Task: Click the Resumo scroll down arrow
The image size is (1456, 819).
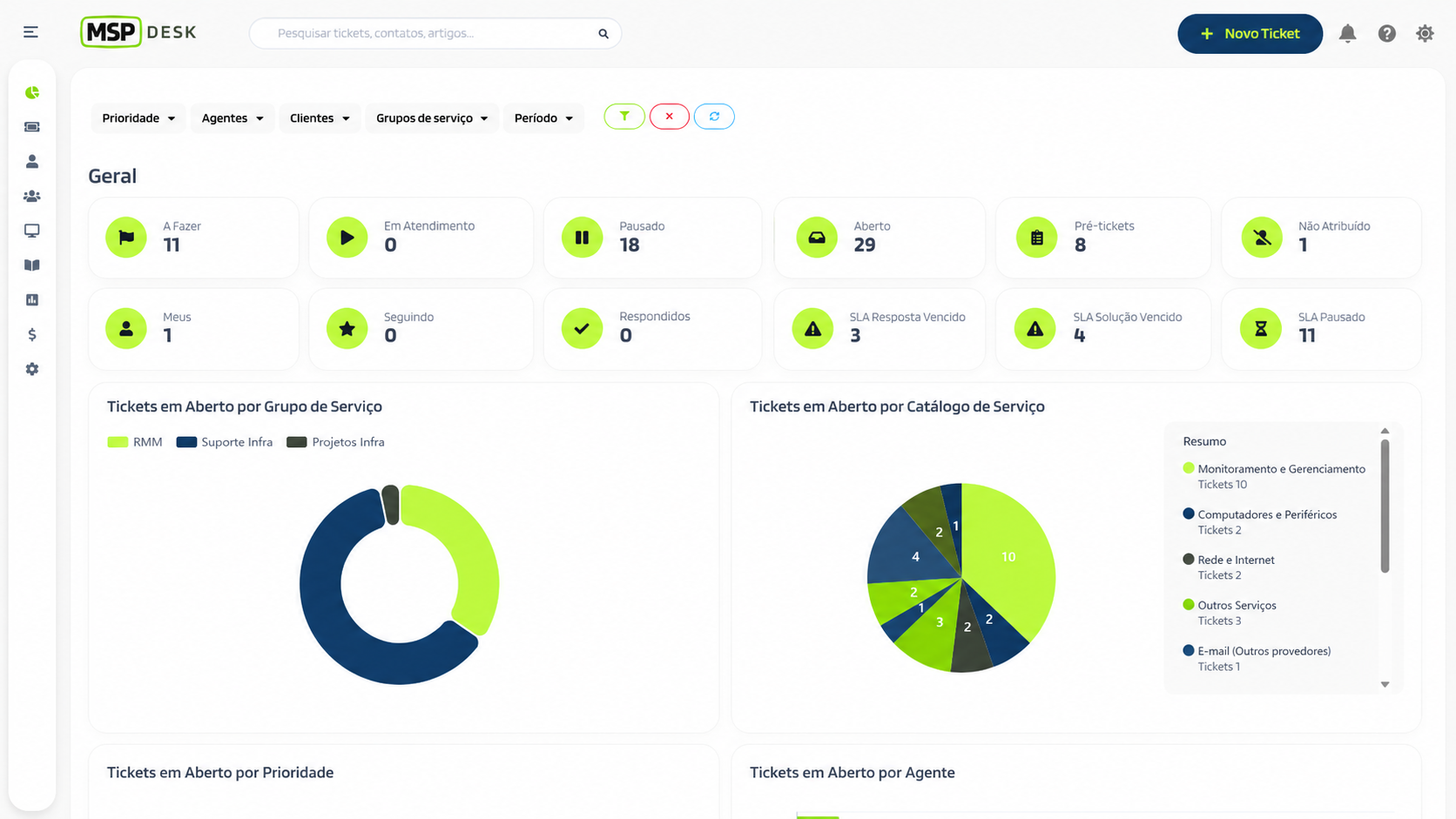Action: [1385, 684]
